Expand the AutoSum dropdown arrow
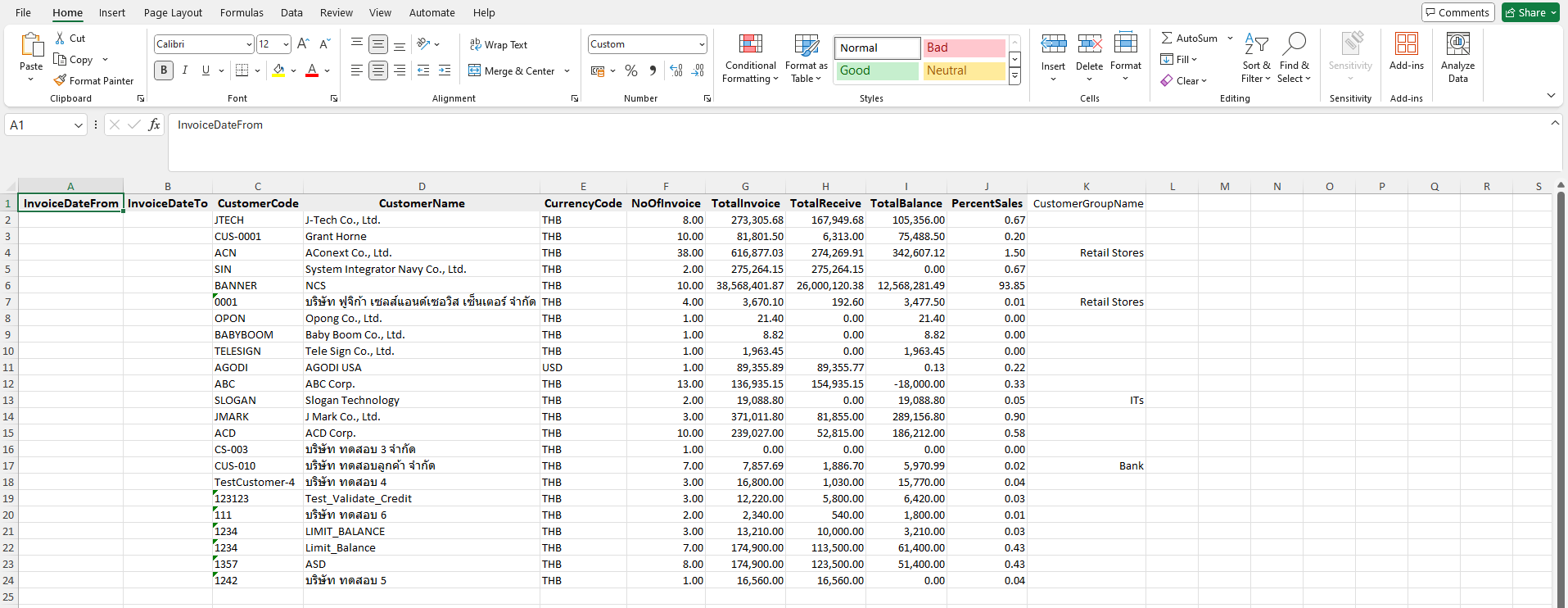This screenshot has width=1568, height=608. [1230, 39]
